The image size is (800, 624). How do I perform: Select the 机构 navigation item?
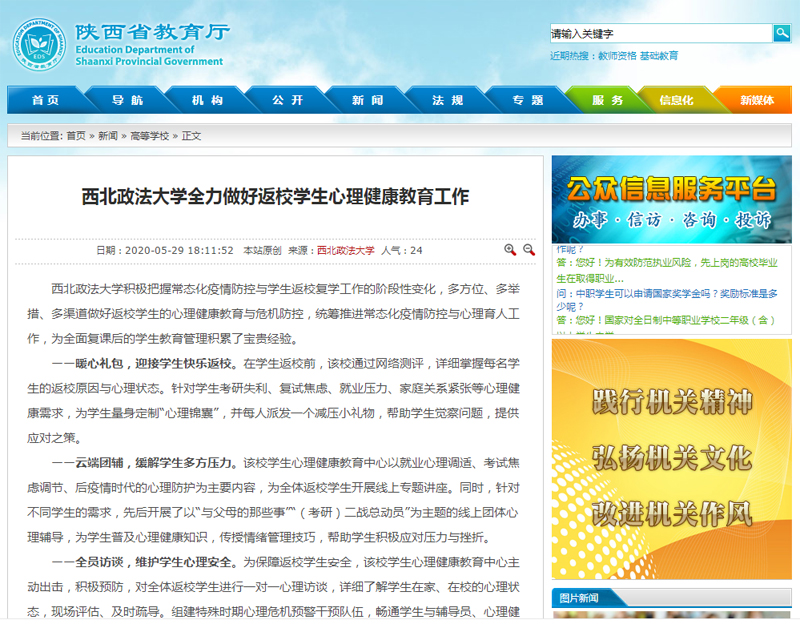point(207,100)
